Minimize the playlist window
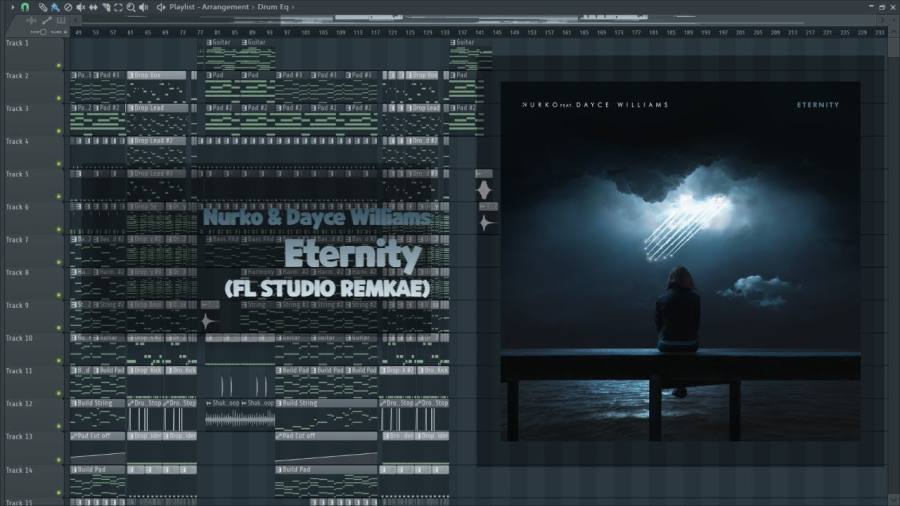 (x=871, y=7)
